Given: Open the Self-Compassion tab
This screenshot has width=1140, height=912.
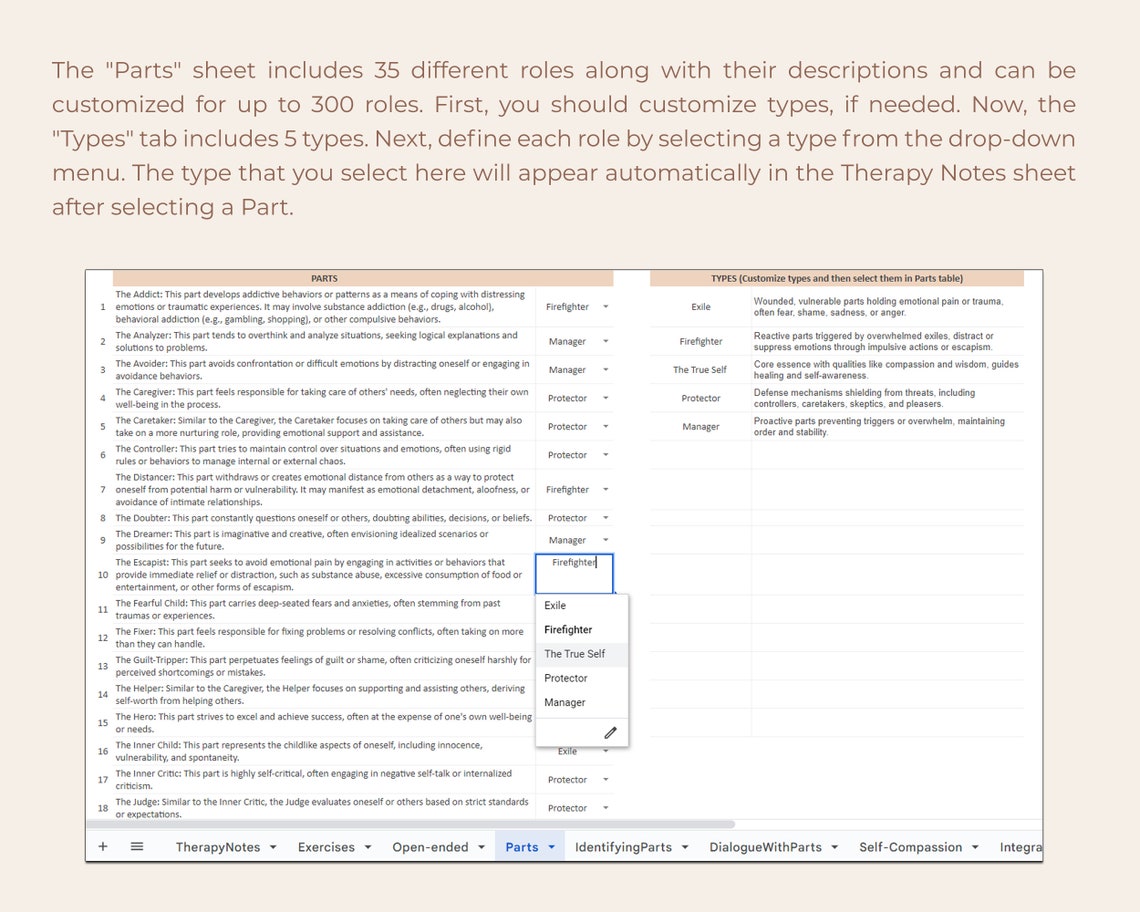Looking at the screenshot, I should 911,846.
